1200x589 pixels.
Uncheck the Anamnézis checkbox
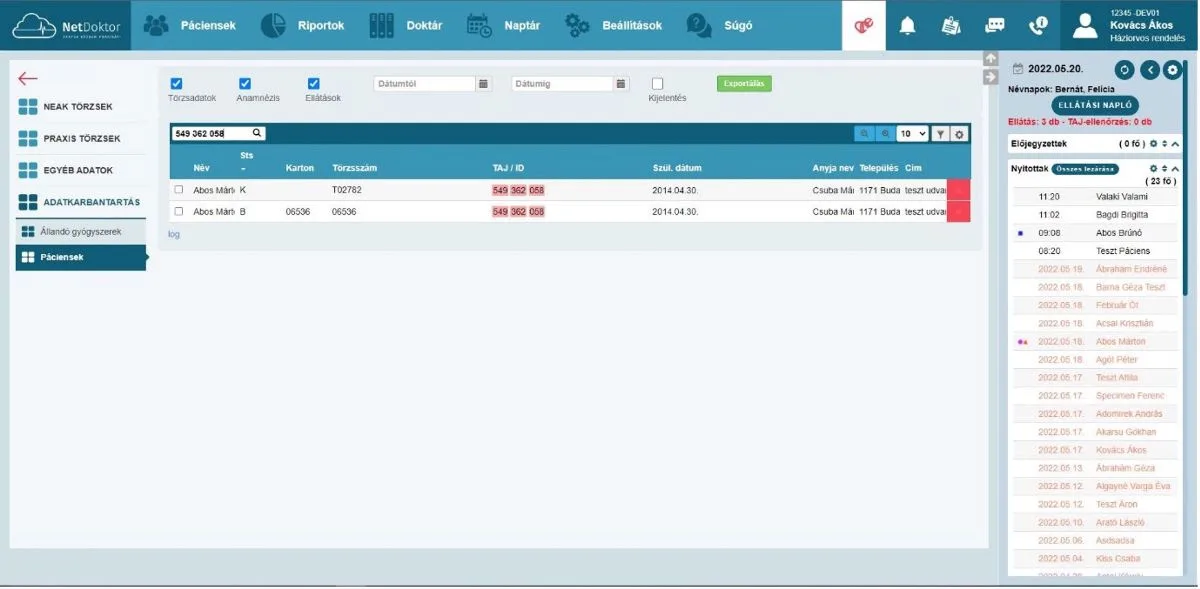coord(245,84)
